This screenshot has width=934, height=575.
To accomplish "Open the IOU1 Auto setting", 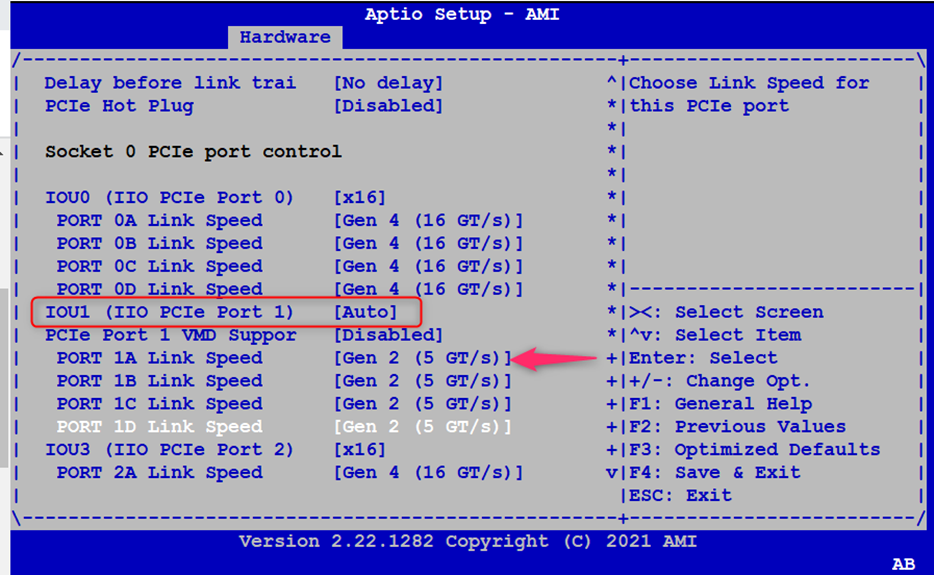I will tap(365, 312).
